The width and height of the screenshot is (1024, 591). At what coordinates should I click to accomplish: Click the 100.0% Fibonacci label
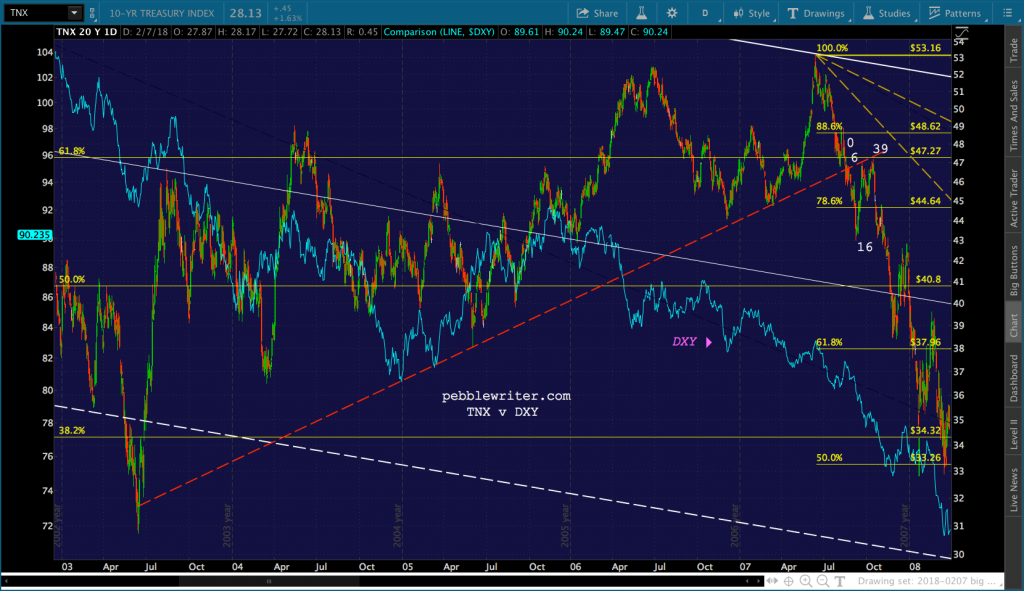[832, 48]
